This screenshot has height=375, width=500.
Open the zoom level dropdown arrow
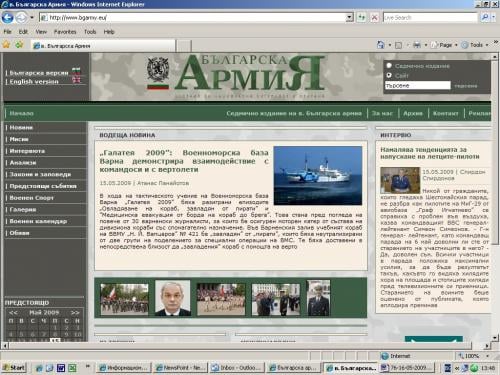487,356
